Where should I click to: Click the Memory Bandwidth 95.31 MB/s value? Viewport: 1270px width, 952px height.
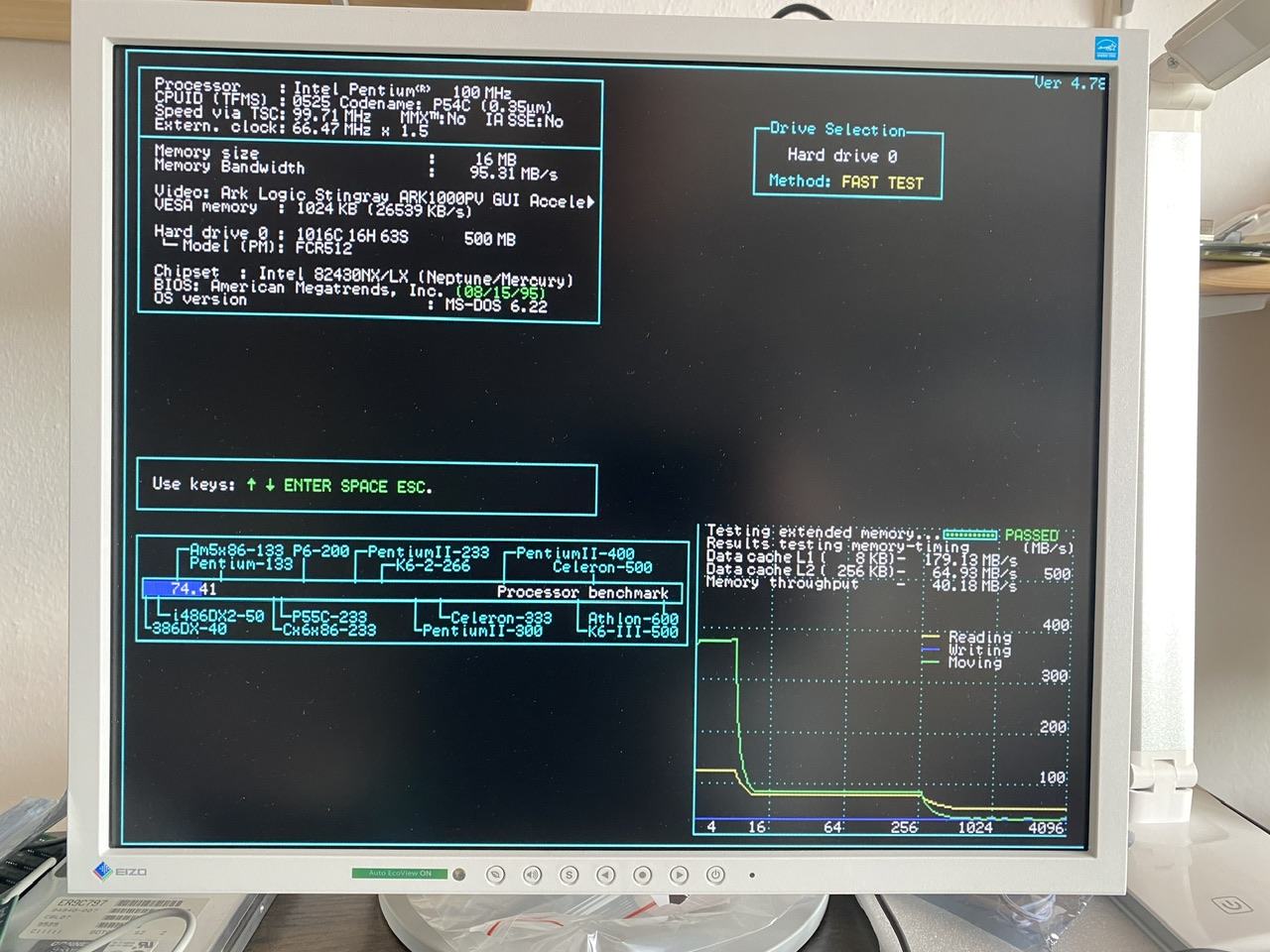click(x=513, y=173)
